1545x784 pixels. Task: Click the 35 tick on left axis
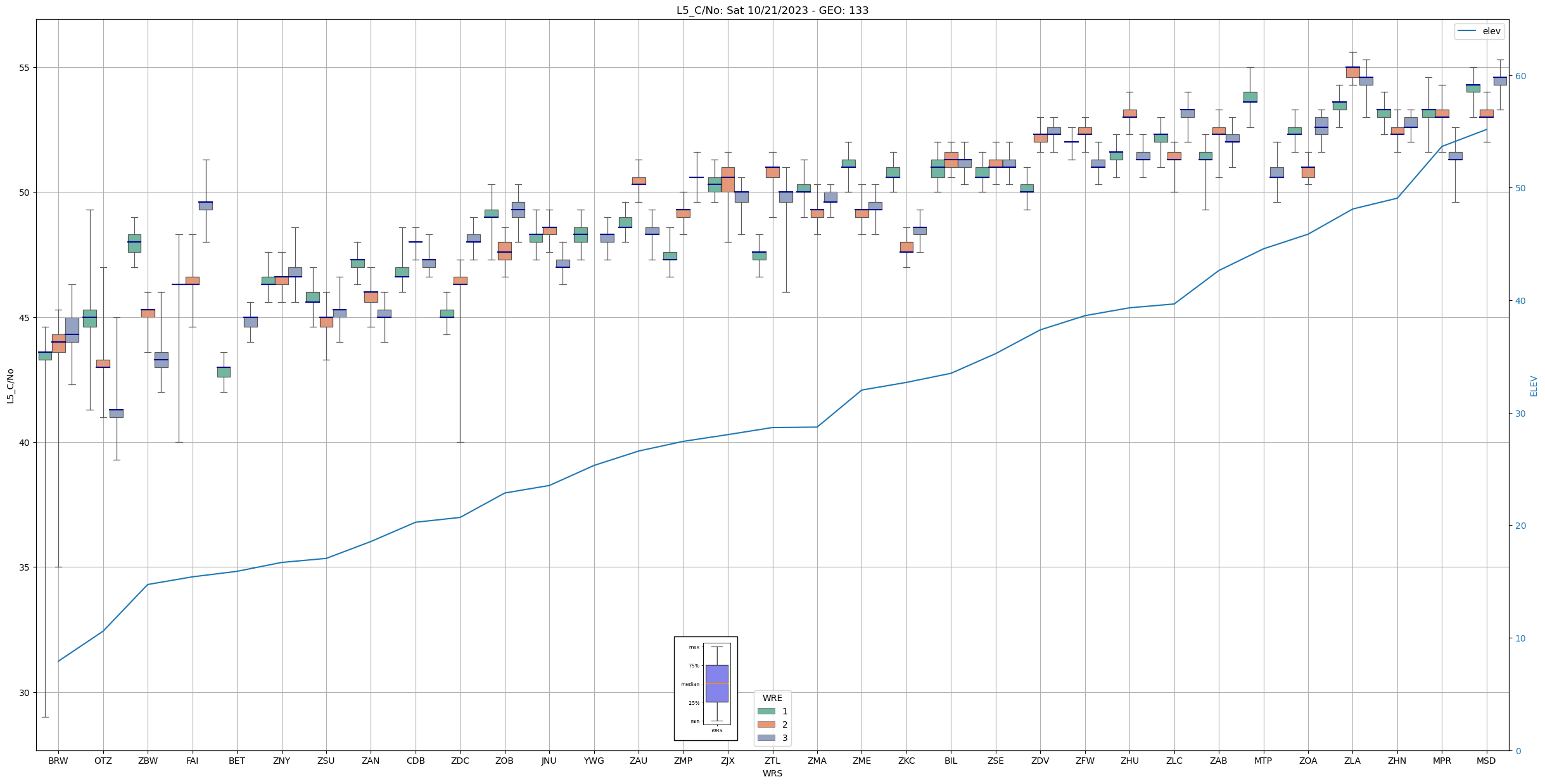25,567
